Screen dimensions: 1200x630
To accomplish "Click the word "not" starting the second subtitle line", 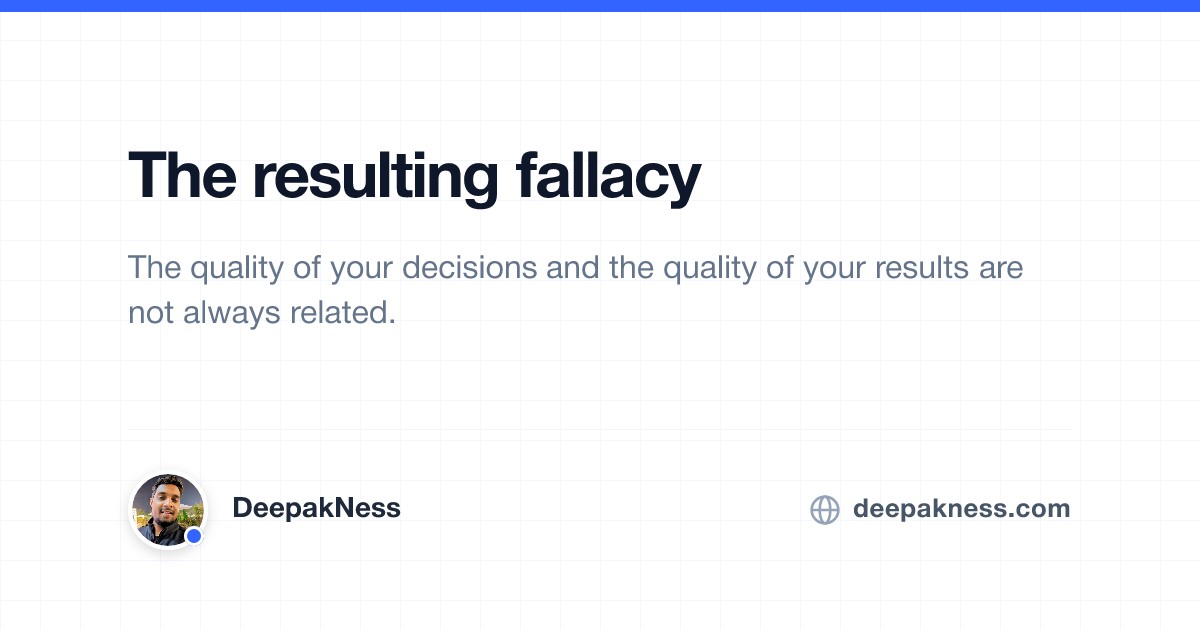I will click(x=152, y=313).
